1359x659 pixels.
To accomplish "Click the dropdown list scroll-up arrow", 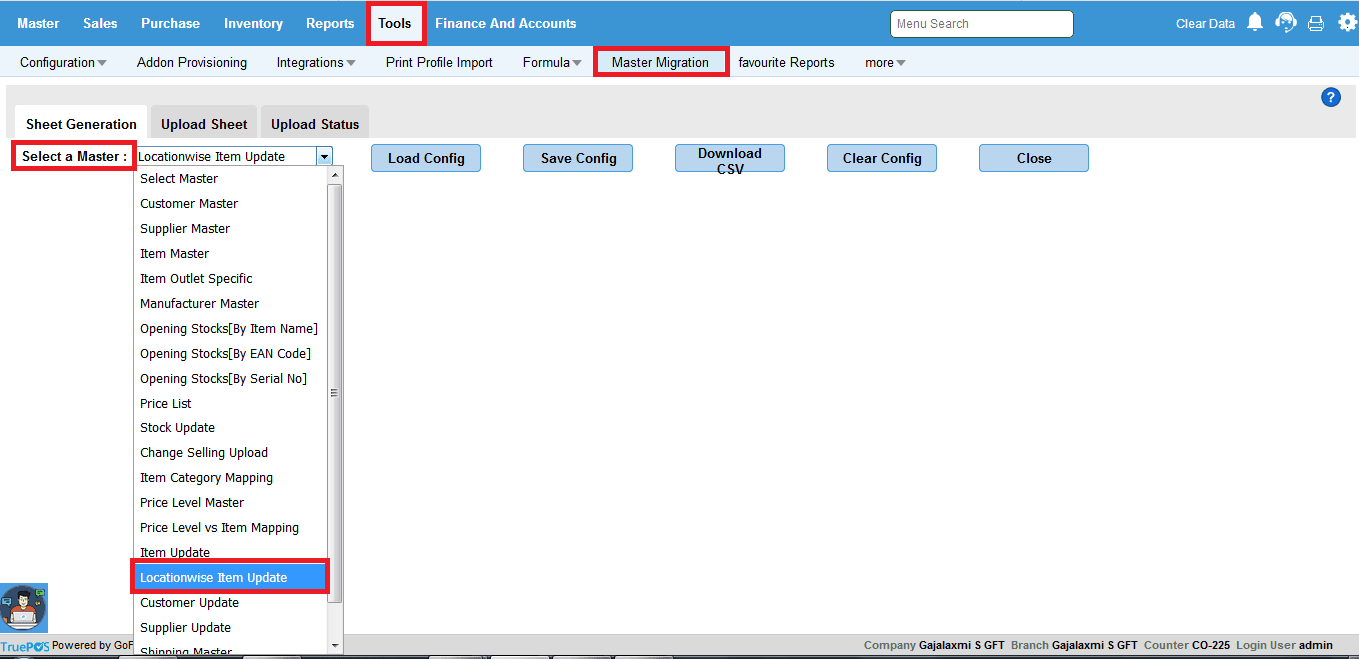I will coord(335,174).
